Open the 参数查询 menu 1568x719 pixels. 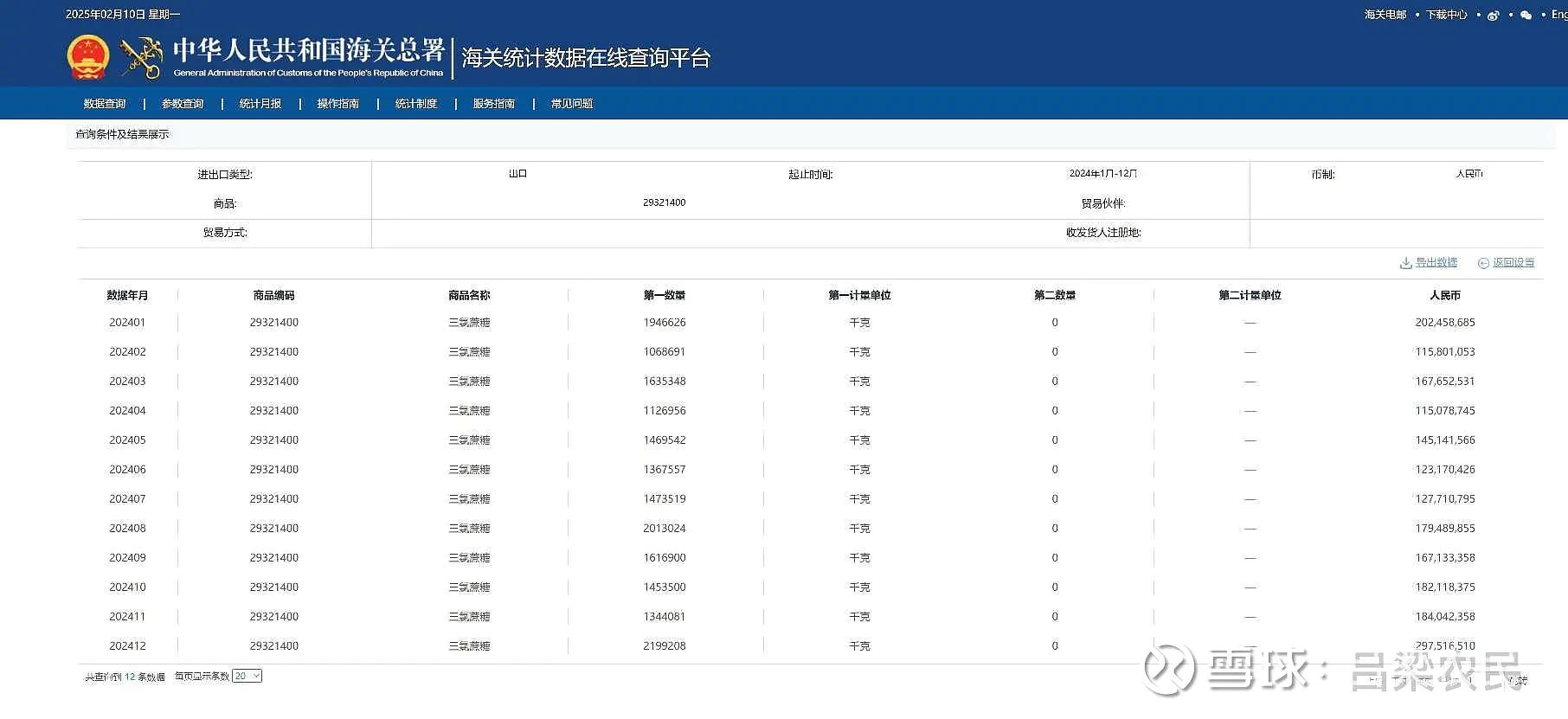tap(183, 104)
